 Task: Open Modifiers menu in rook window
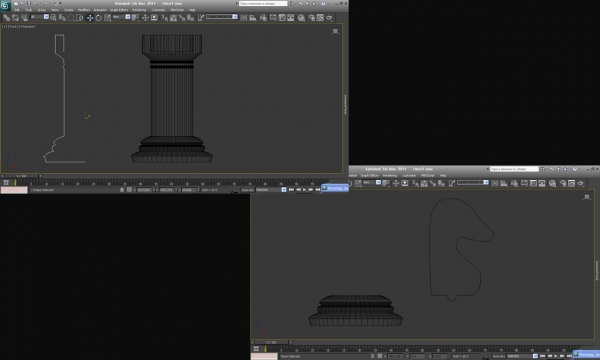click(x=84, y=10)
